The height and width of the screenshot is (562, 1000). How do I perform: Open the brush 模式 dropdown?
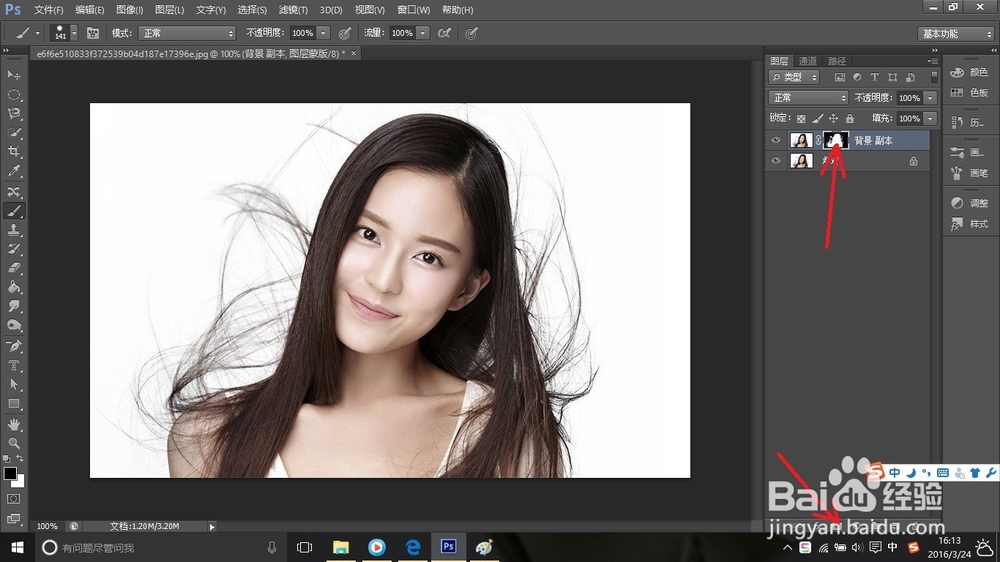[187, 33]
